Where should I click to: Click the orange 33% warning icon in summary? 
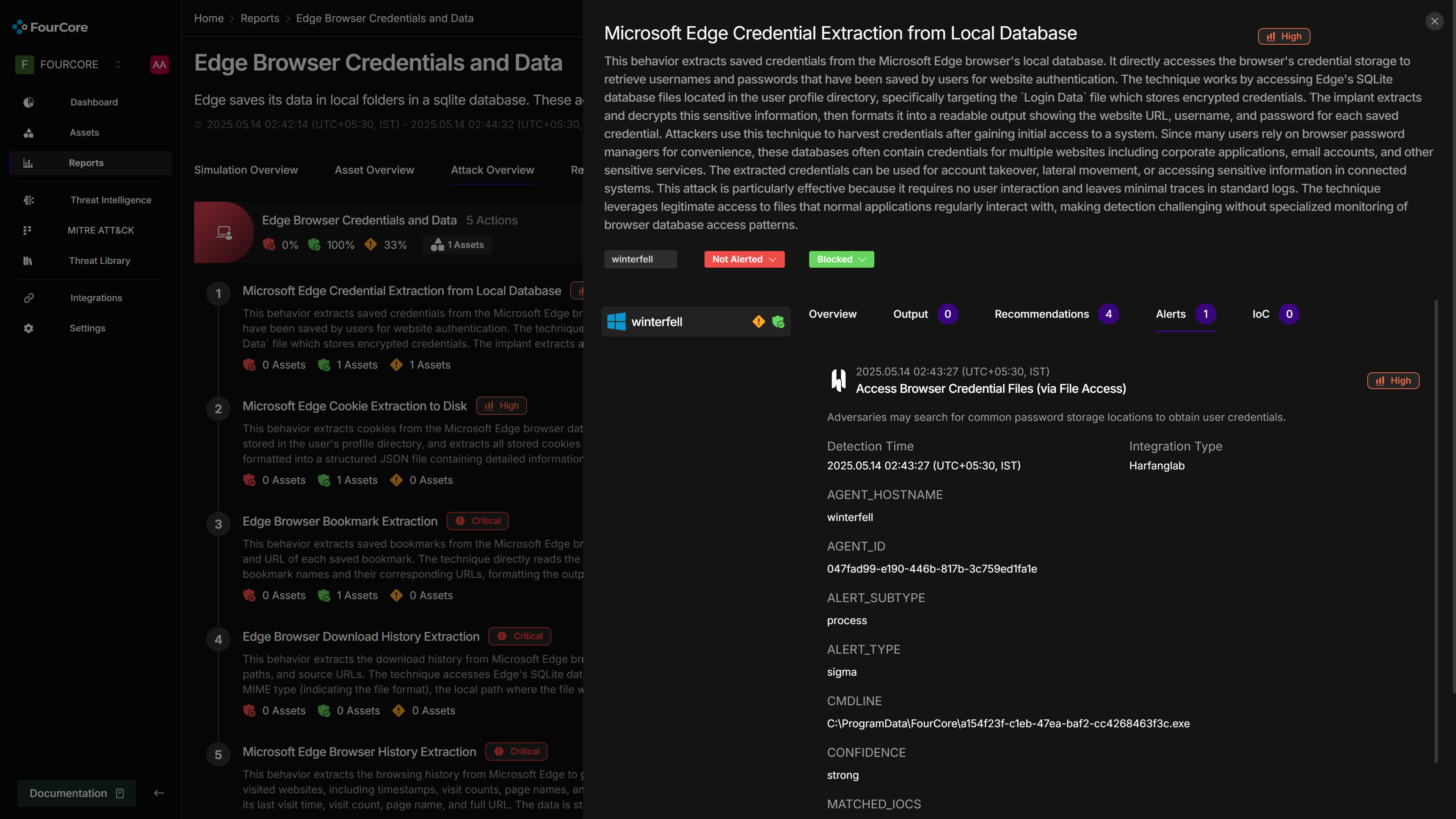[370, 245]
